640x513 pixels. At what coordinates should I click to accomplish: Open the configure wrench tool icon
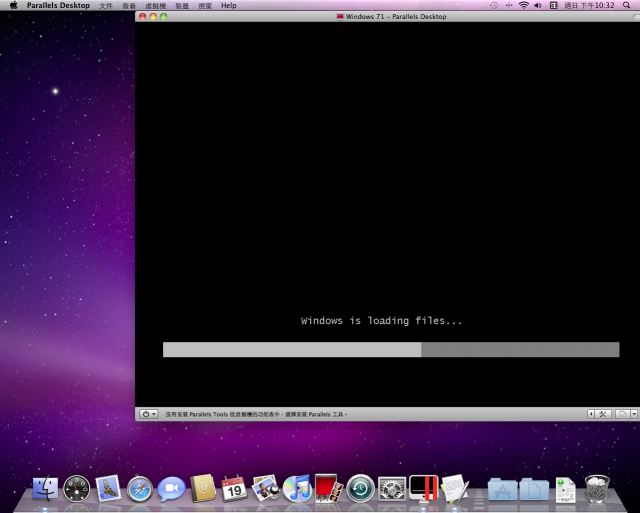pyautogui.click(x=603, y=414)
